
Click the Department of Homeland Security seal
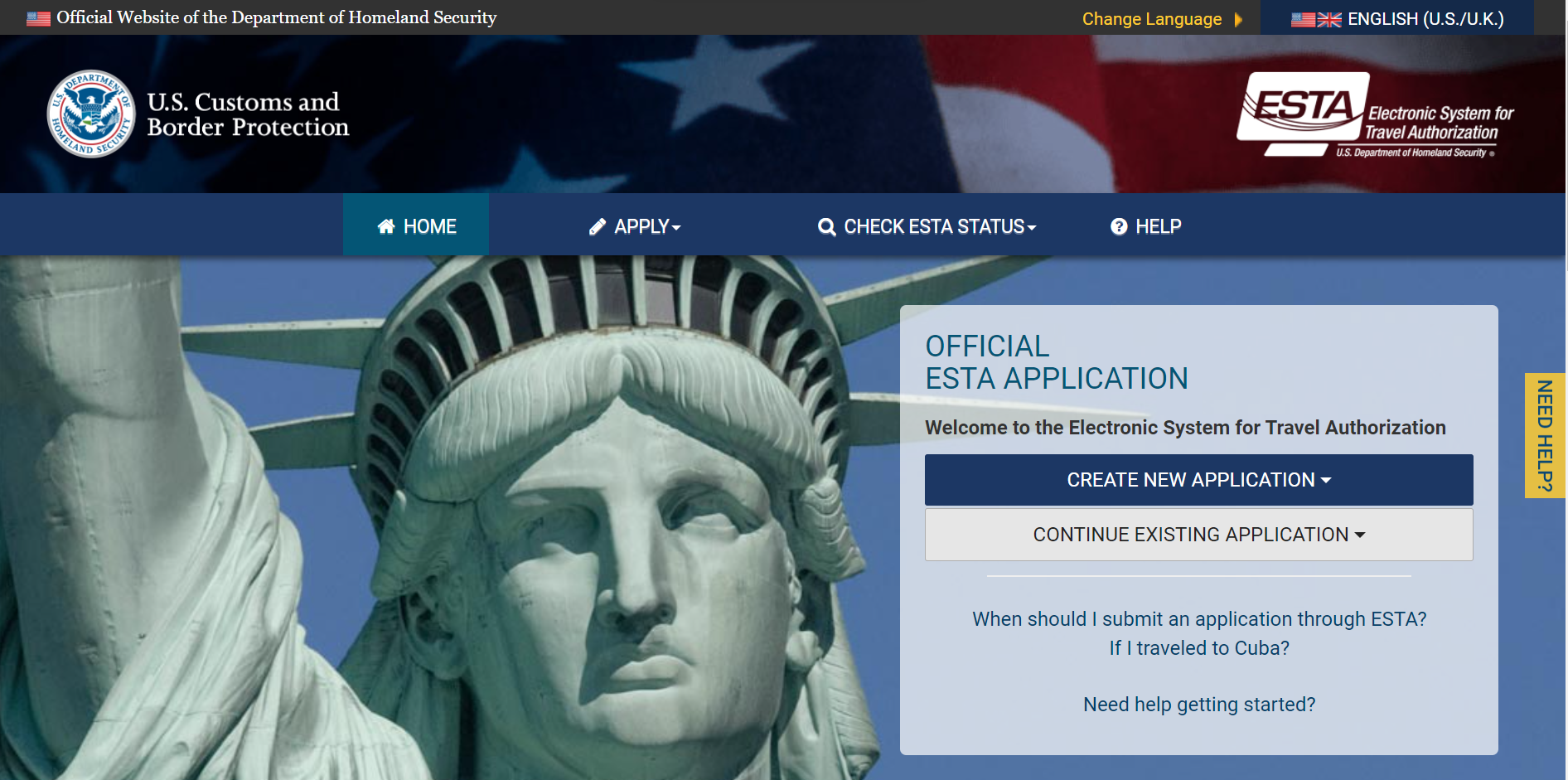point(90,114)
